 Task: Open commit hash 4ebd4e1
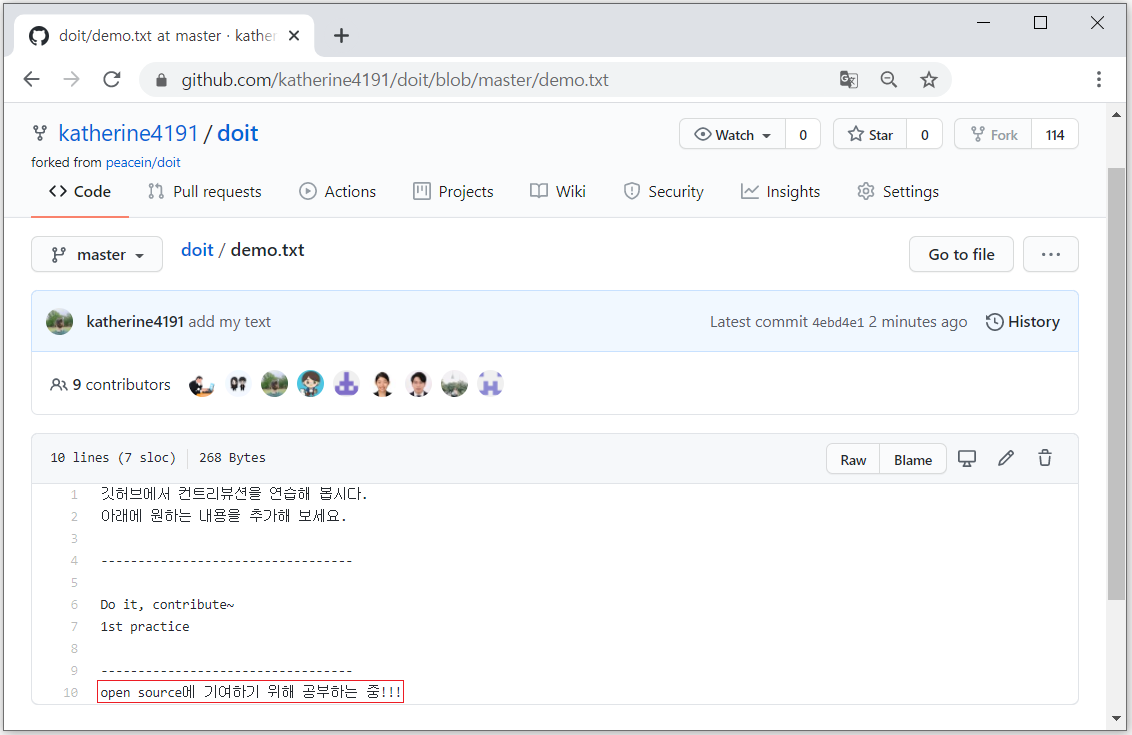point(838,323)
